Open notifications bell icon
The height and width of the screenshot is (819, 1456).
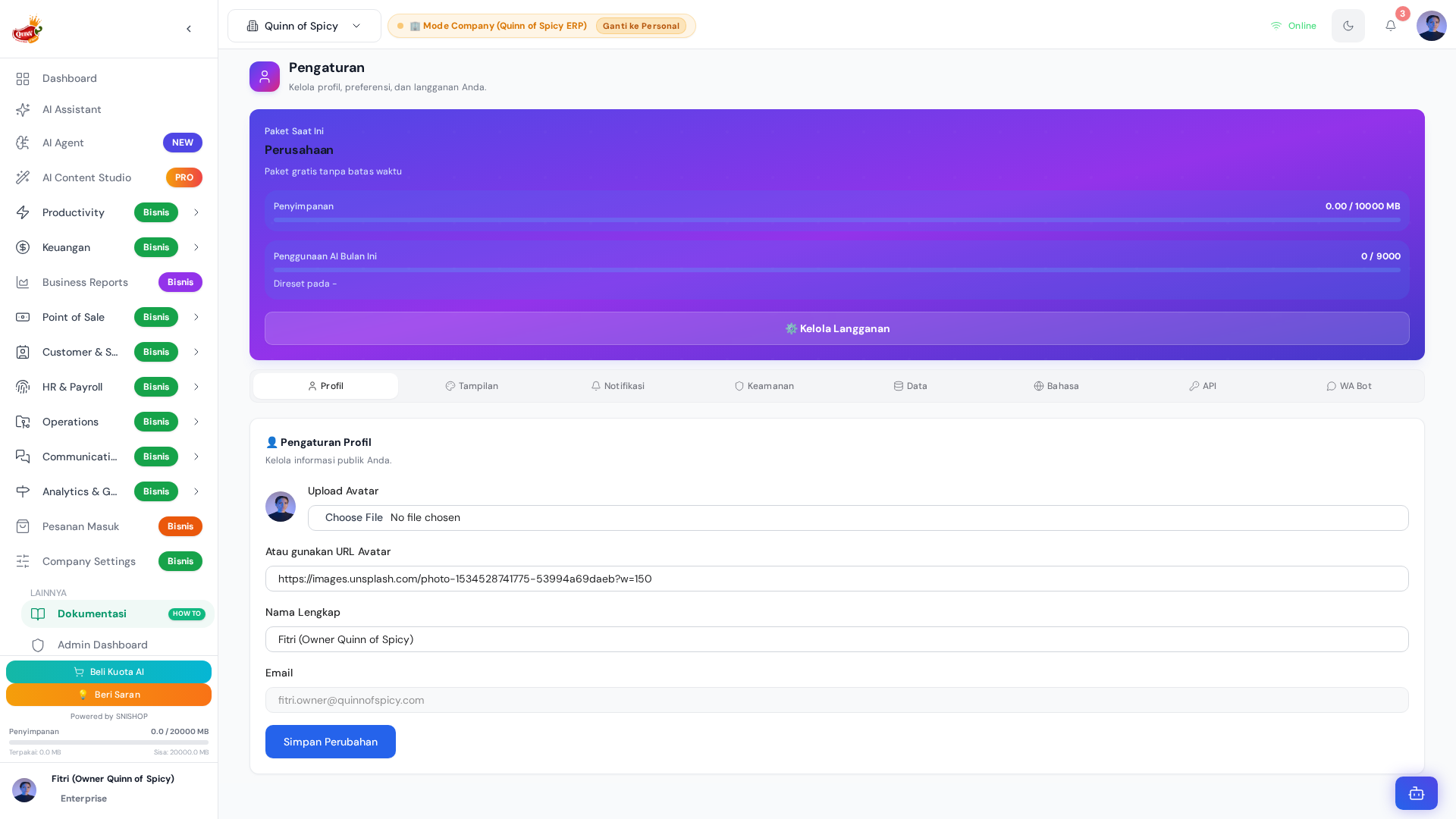(x=1390, y=26)
